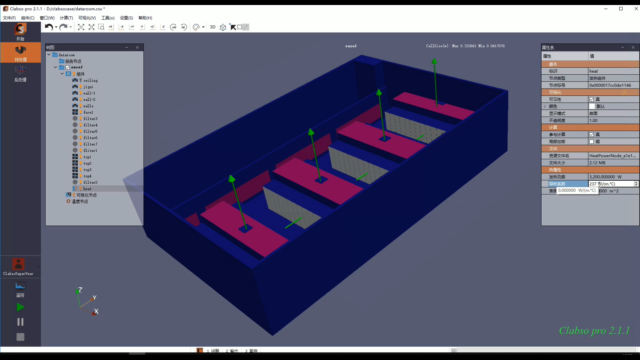Select the ceiling item in tree

click(90, 80)
